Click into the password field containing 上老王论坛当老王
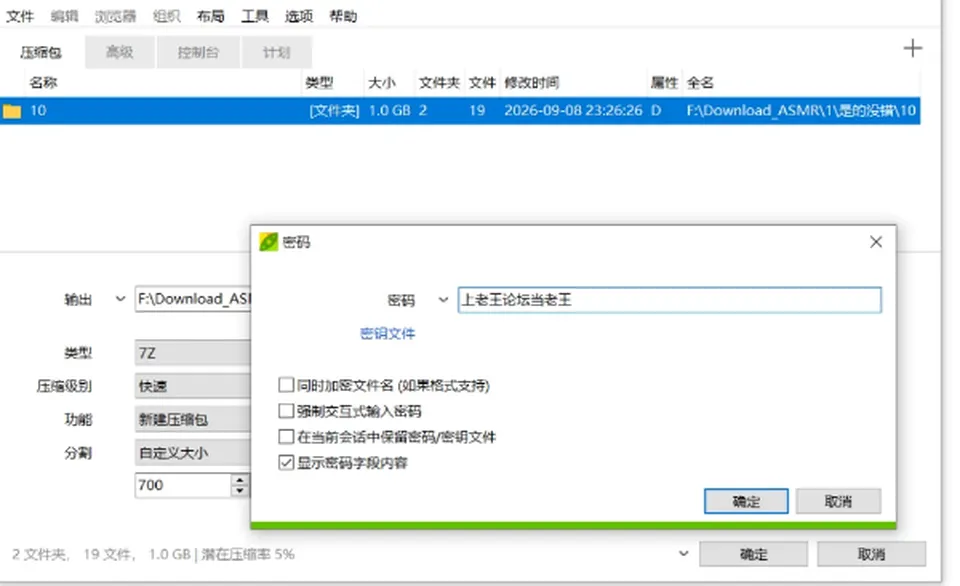Viewport: 960px width, 586px height. coord(670,300)
